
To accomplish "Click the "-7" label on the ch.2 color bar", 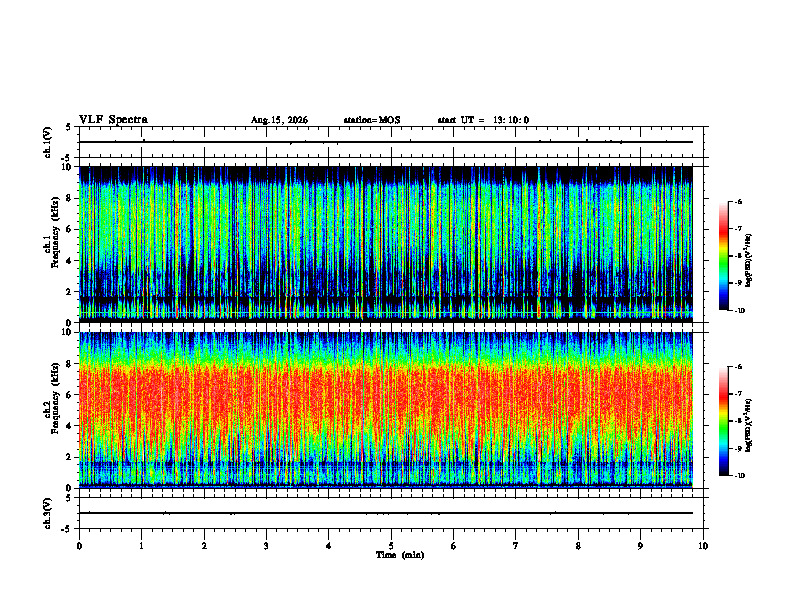I will 738,394.
